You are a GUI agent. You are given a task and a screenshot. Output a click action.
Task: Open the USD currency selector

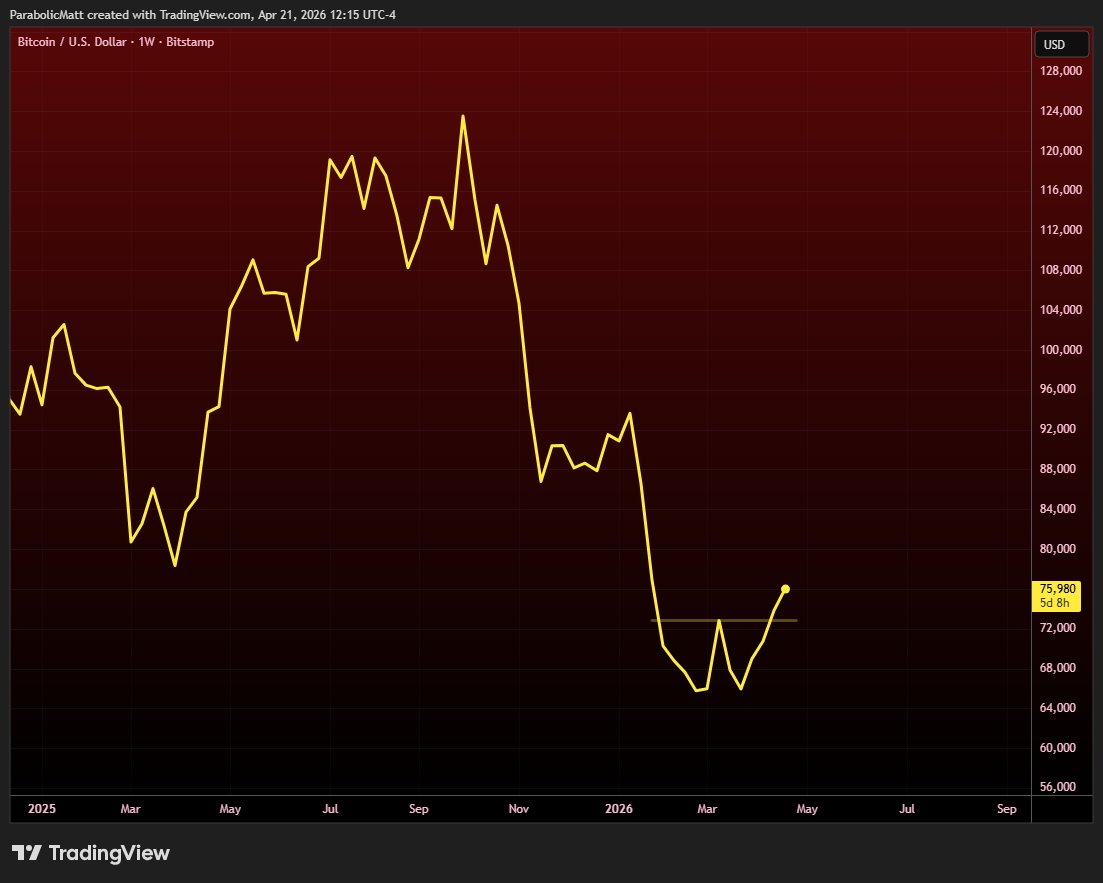pos(1054,45)
